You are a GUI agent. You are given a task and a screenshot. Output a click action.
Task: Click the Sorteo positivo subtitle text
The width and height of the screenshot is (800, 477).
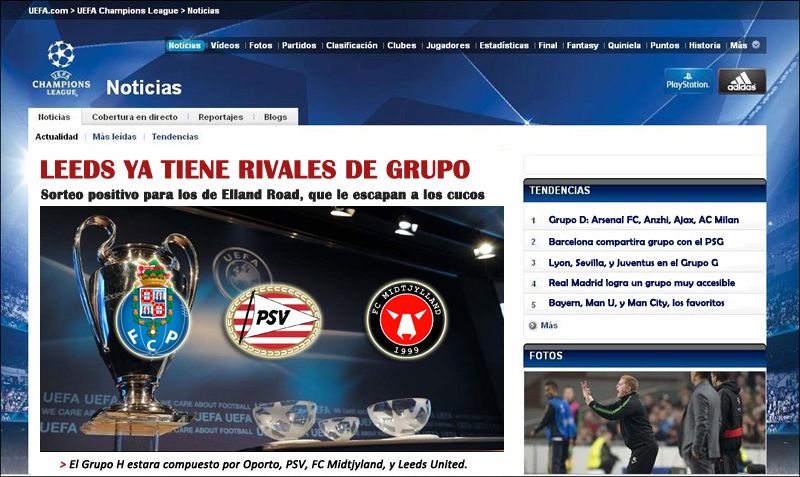click(262, 195)
